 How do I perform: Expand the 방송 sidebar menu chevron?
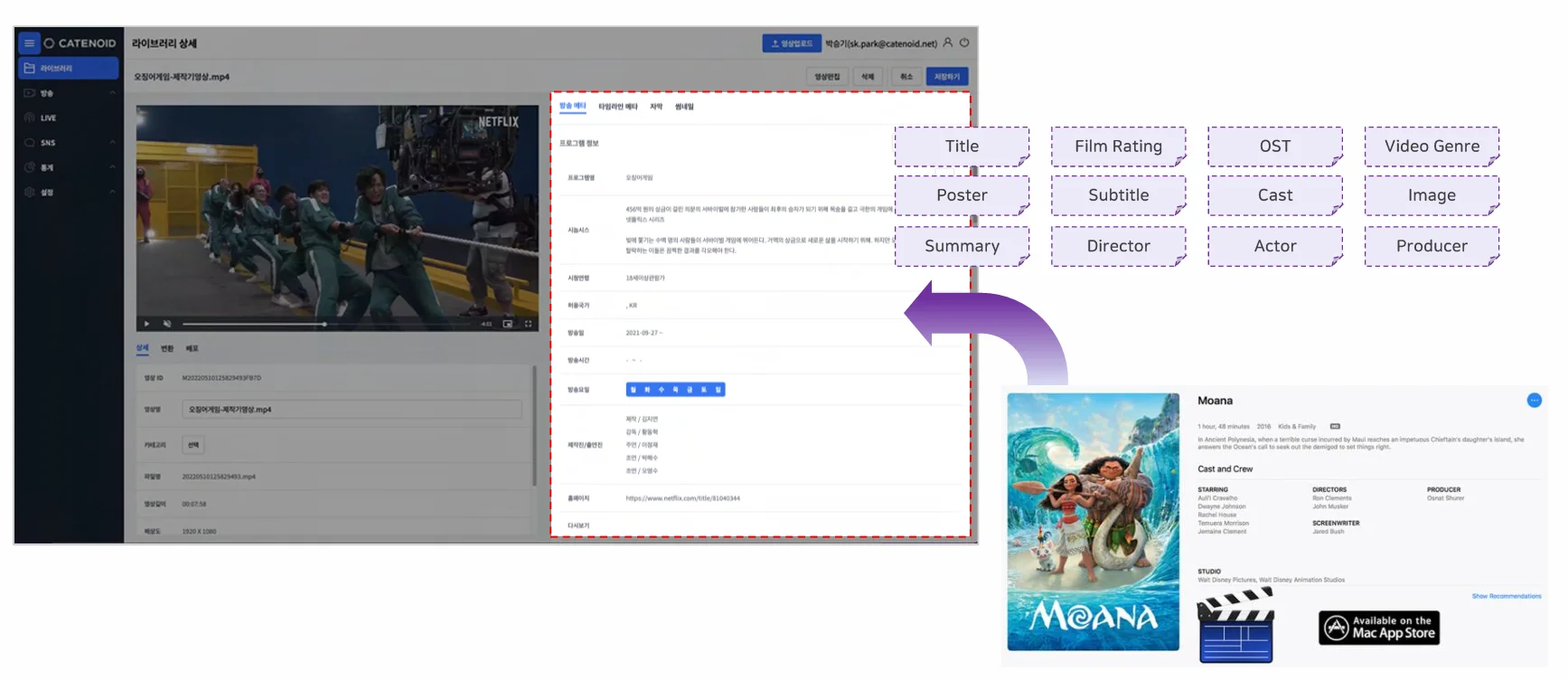[113, 93]
